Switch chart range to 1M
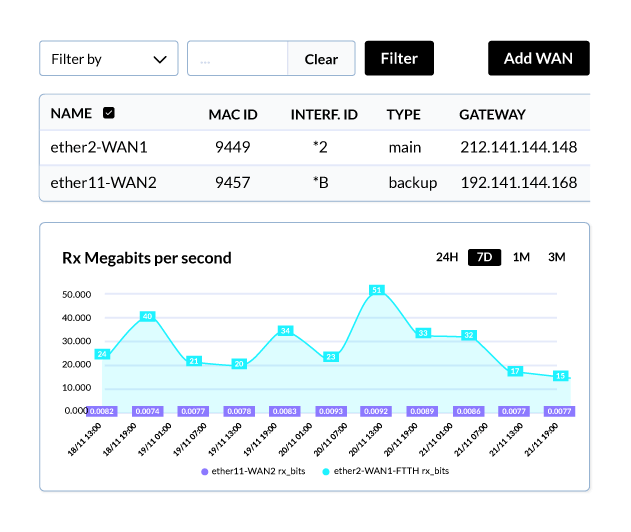This screenshot has height=532, width=631. tap(521, 257)
